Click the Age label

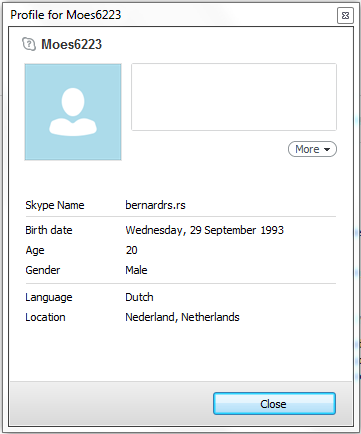(35, 250)
